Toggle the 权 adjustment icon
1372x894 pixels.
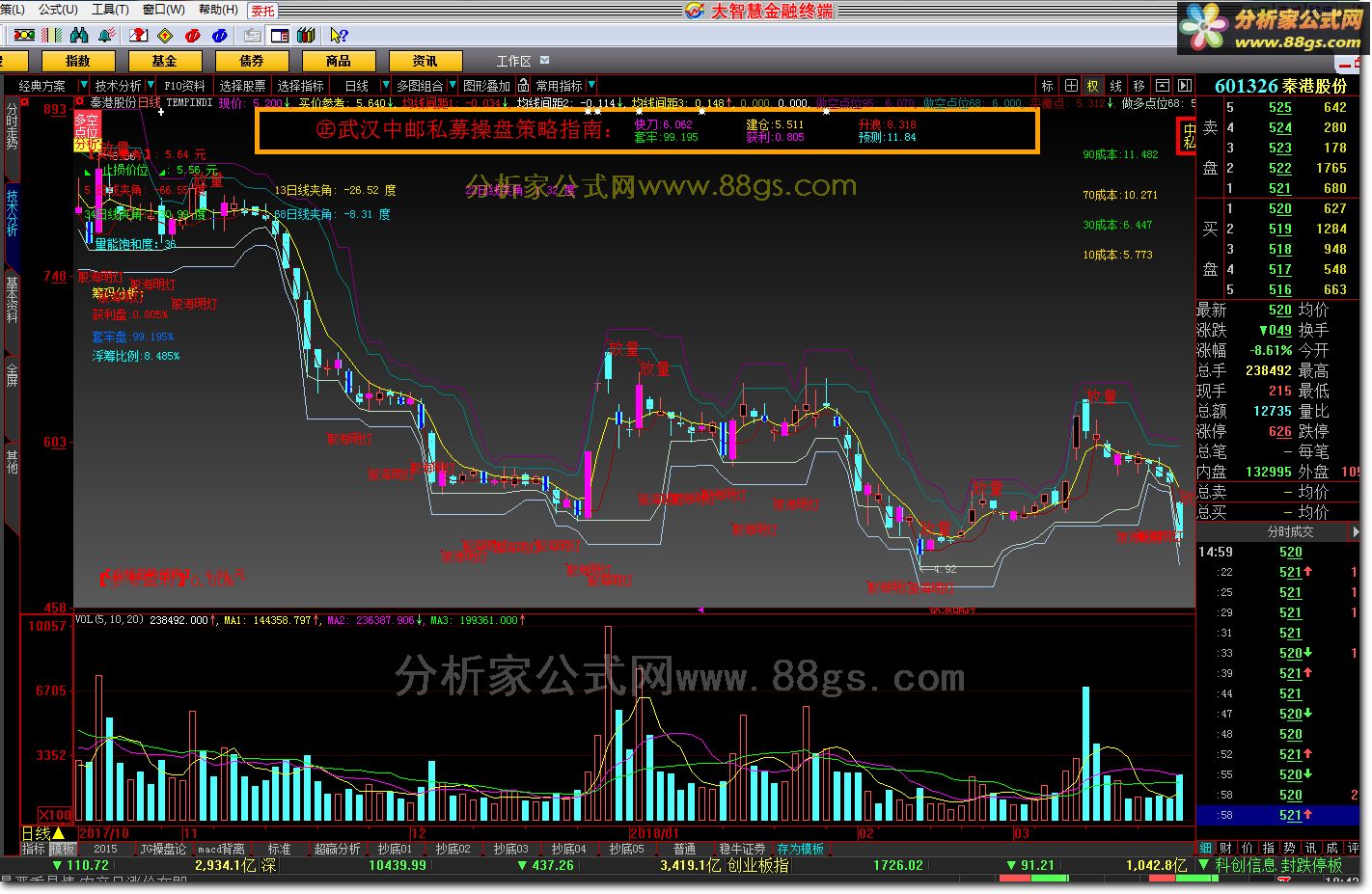pyautogui.click(x=1092, y=85)
